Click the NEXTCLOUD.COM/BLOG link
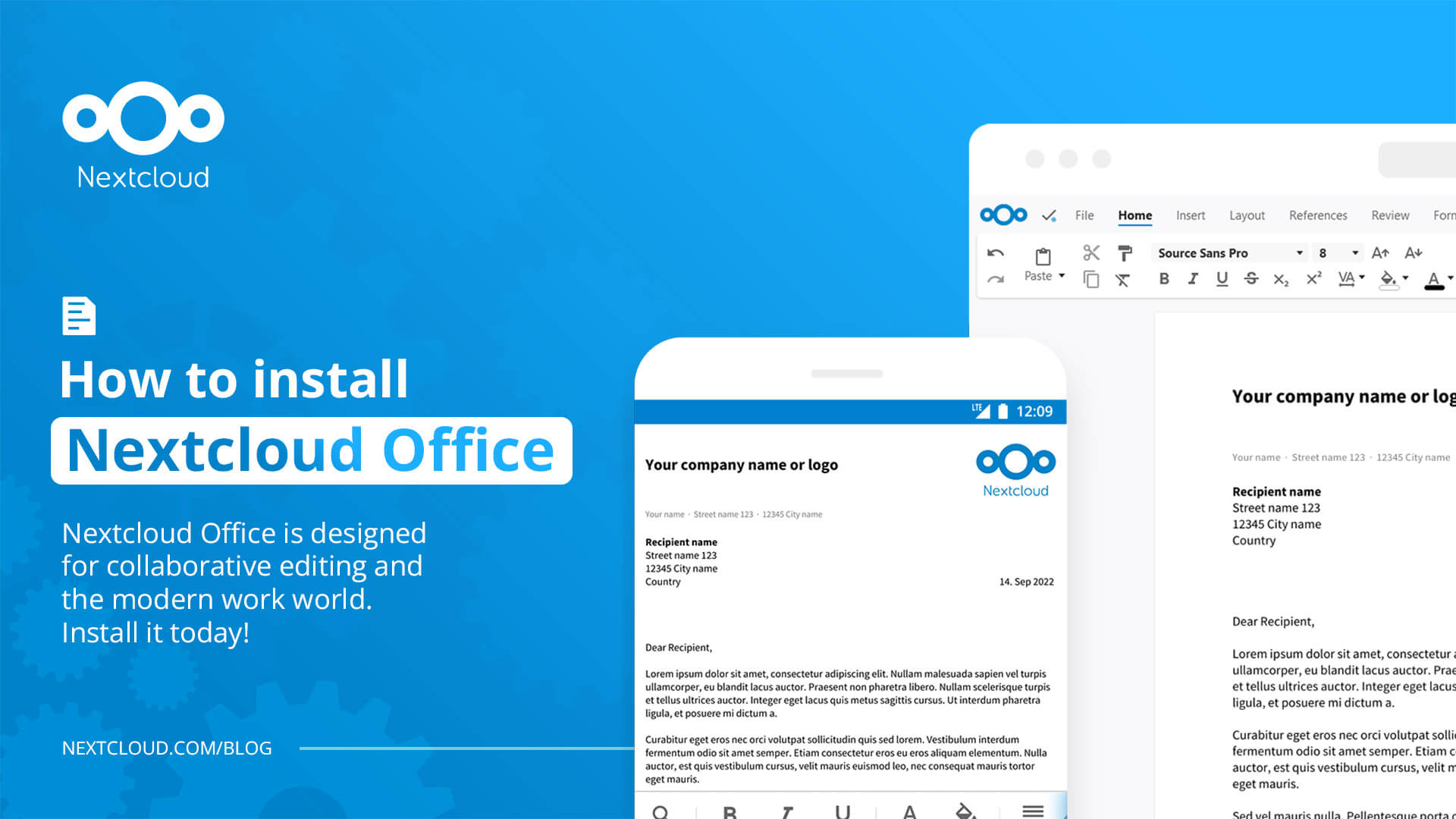The height and width of the screenshot is (819, 1456). pos(166,747)
